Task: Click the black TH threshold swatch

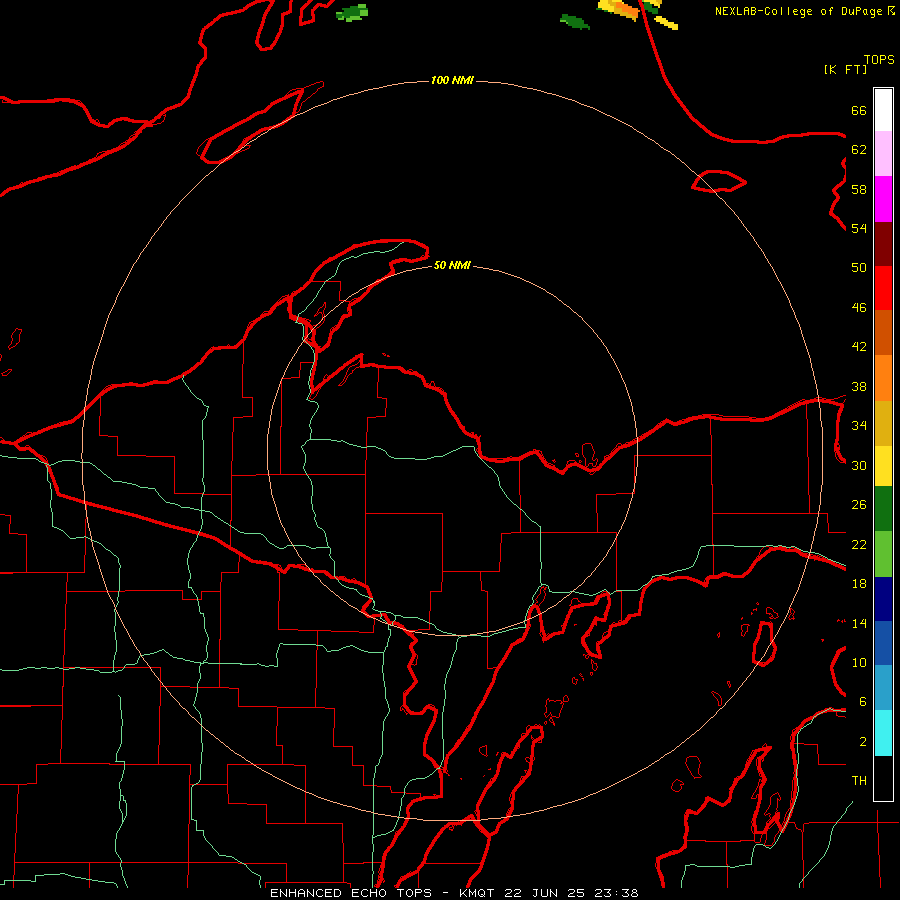Action: click(x=883, y=778)
